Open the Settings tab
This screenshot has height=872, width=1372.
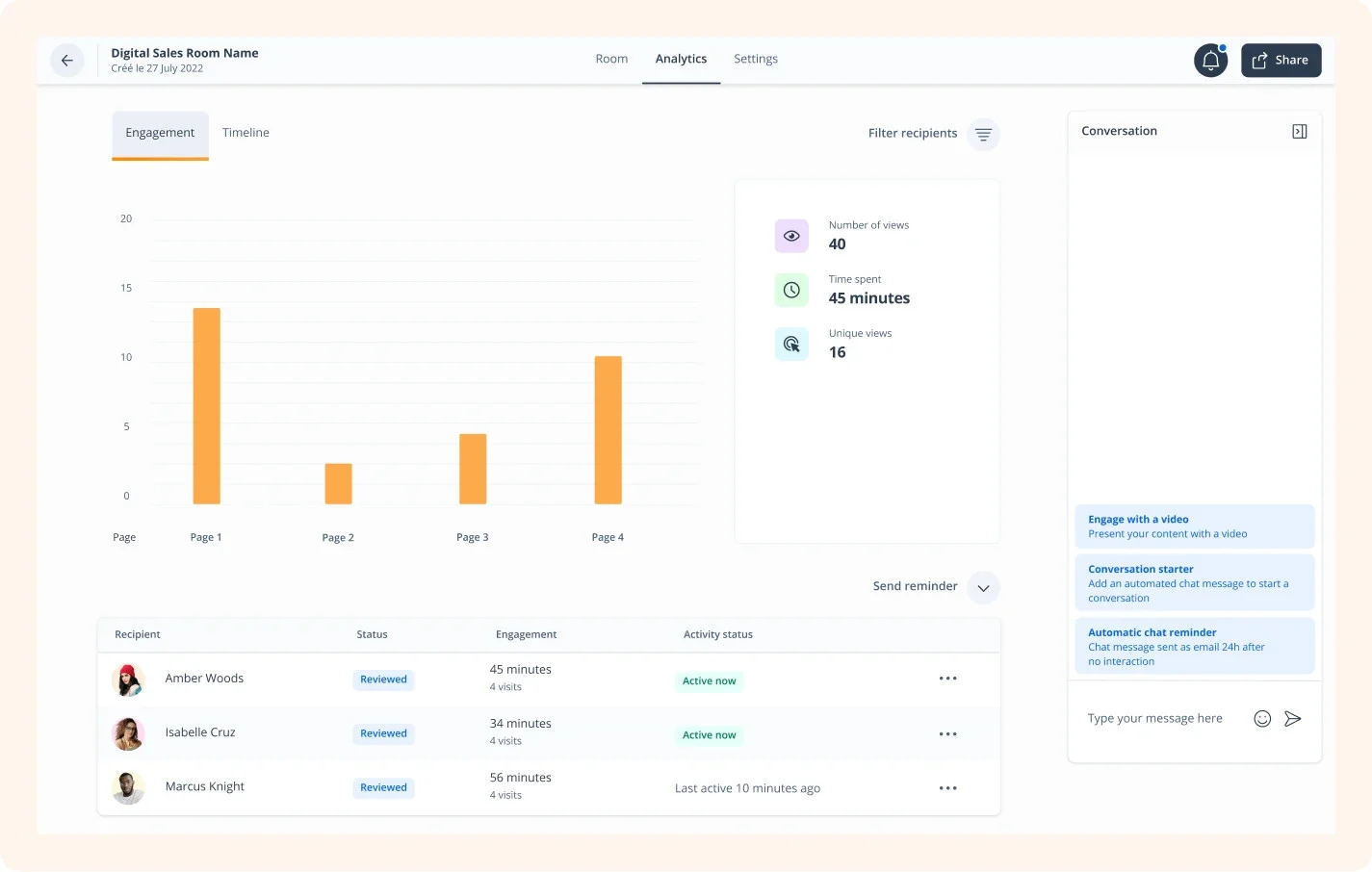coord(755,58)
